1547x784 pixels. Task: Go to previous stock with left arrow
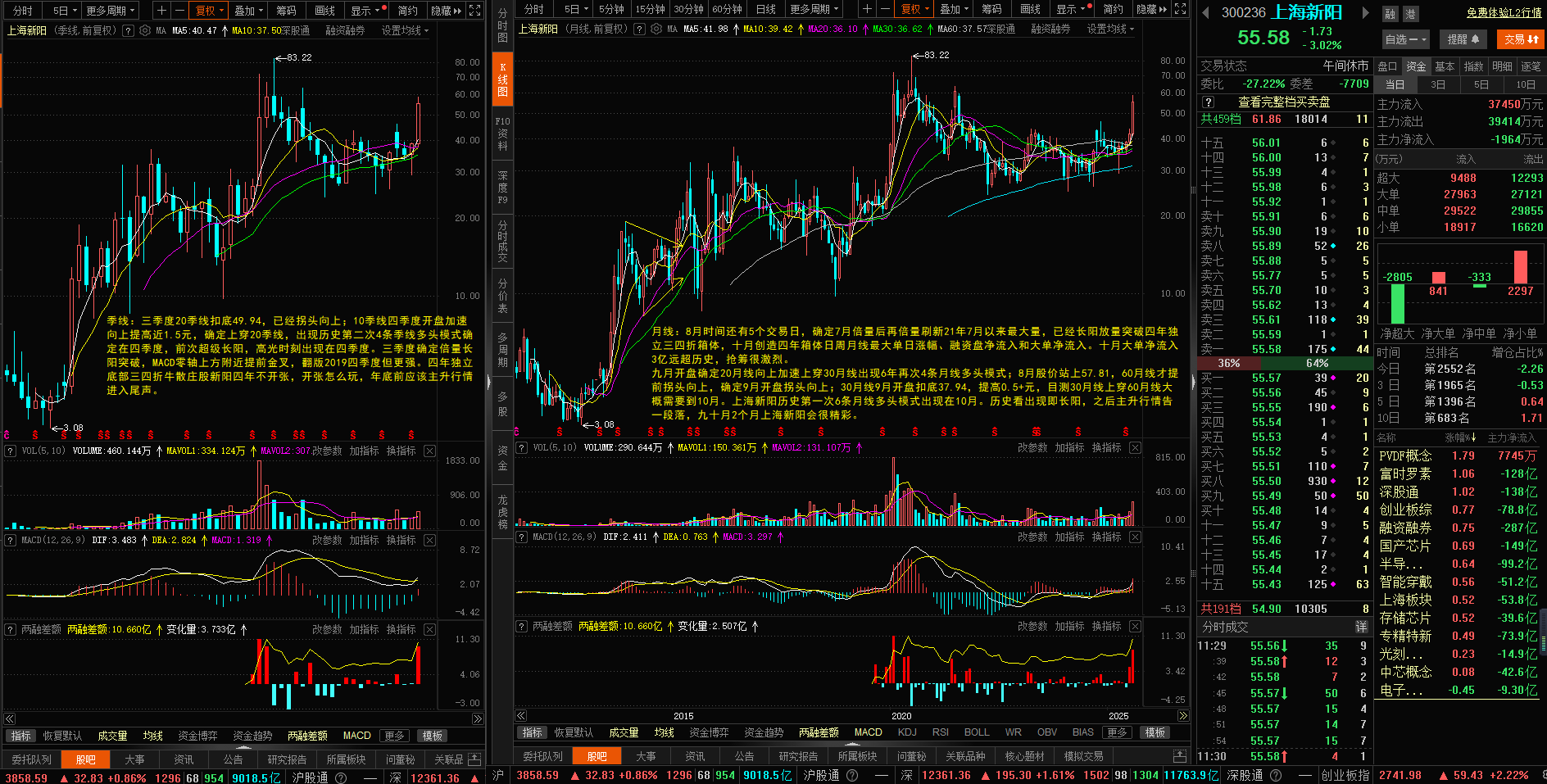coord(1205,12)
